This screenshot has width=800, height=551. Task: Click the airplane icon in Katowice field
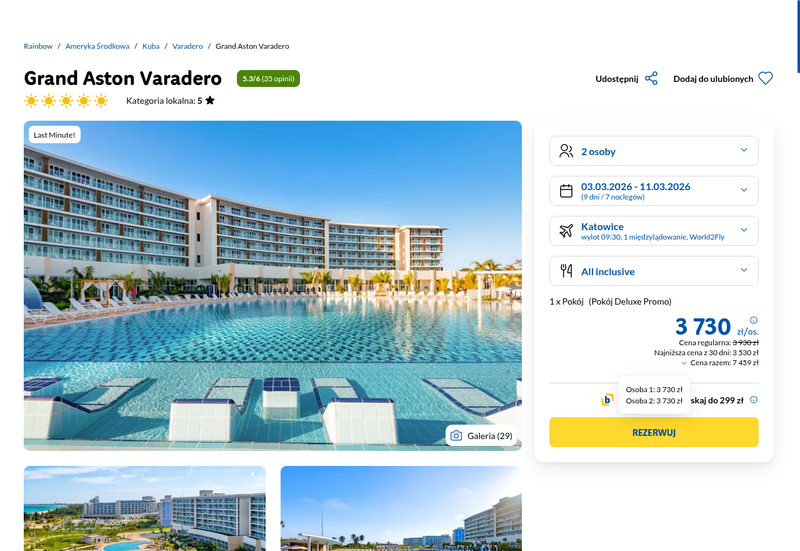tap(566, 231)
